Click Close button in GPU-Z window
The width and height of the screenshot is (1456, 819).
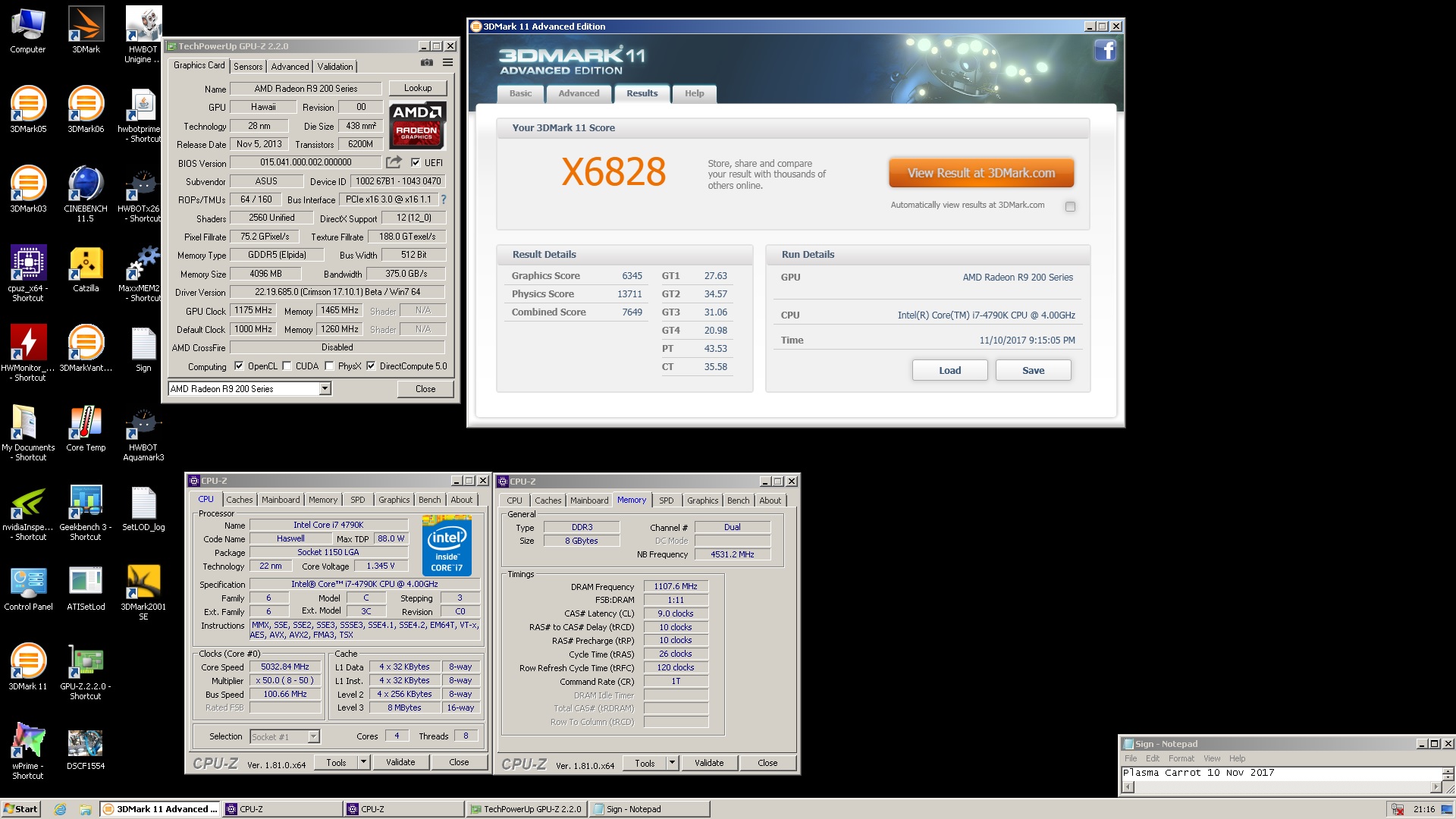pyautogui.click(x=425, y=389)
